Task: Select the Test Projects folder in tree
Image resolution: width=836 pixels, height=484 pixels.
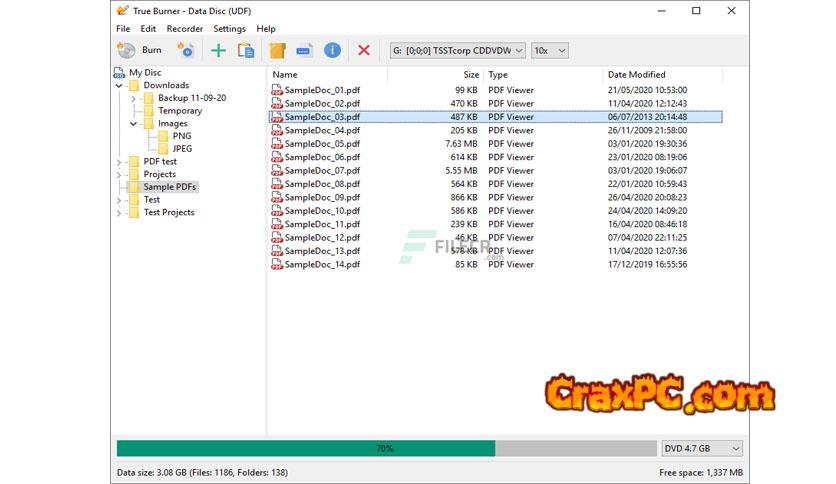Action: [x=168, y=213]
